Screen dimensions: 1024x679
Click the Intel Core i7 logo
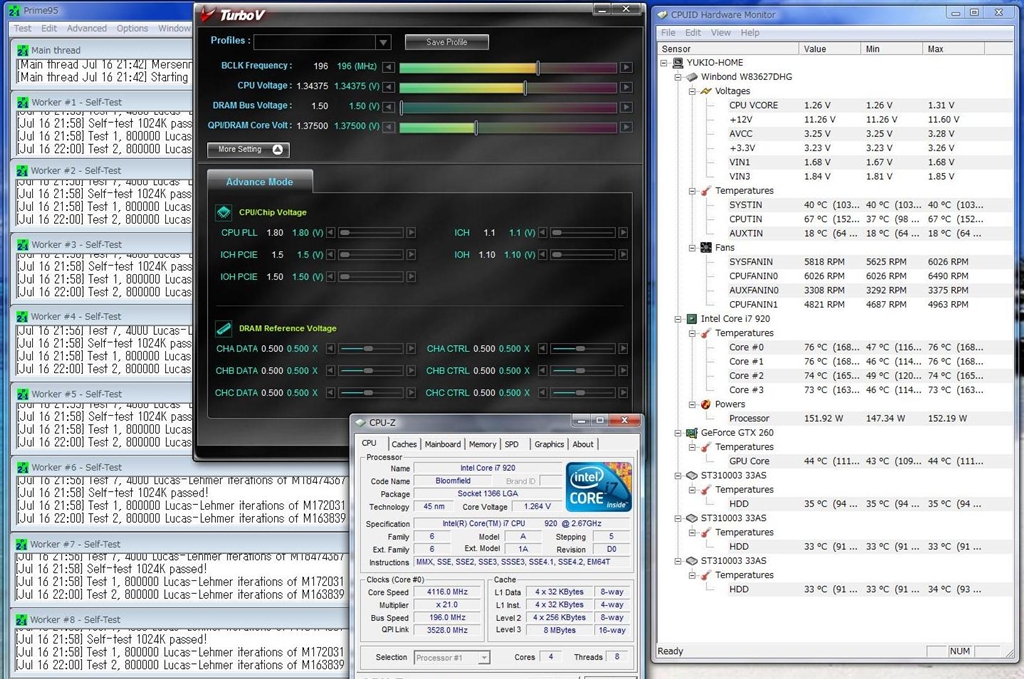tap(598, 487)
